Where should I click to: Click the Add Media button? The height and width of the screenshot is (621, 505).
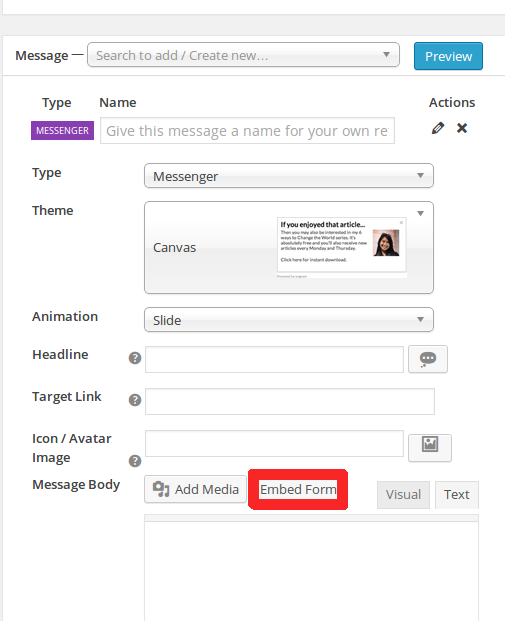pyautogui.click(x=195, y=489)
